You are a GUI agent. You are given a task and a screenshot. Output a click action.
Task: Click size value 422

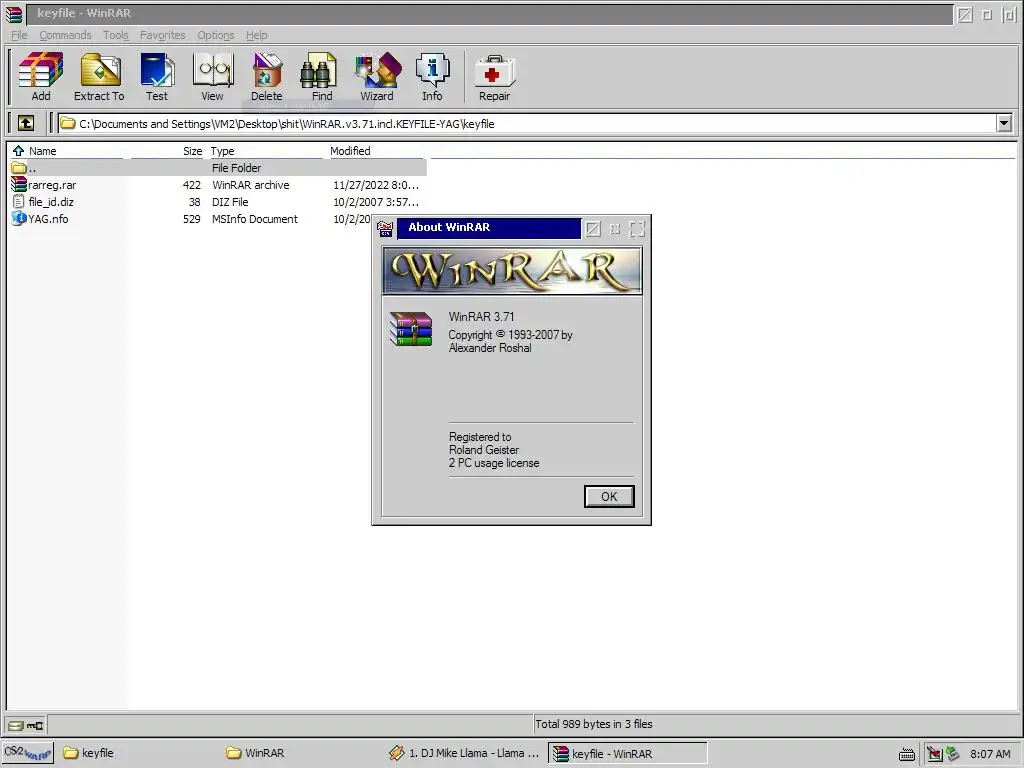click(x=192, y=185)
